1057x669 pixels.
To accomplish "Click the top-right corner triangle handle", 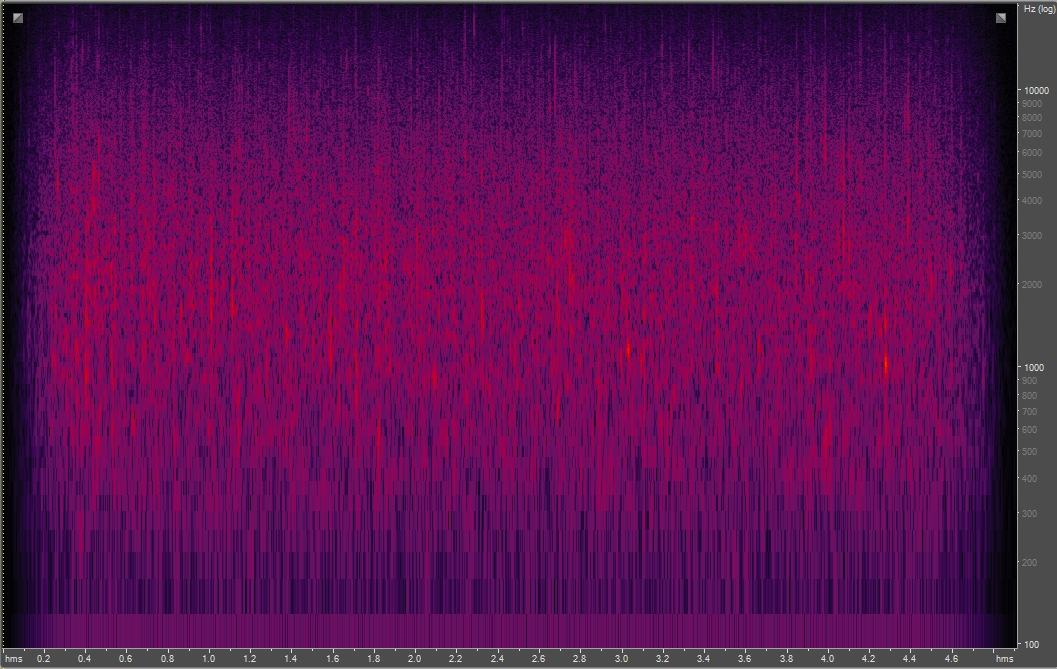I will tap(999, 16).
